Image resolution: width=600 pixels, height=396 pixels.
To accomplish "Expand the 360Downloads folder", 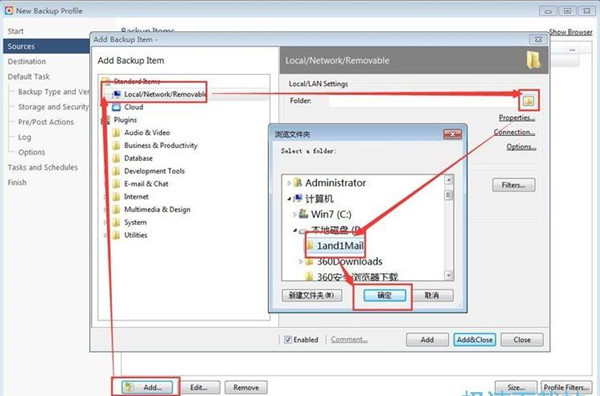I will point(301,262).
